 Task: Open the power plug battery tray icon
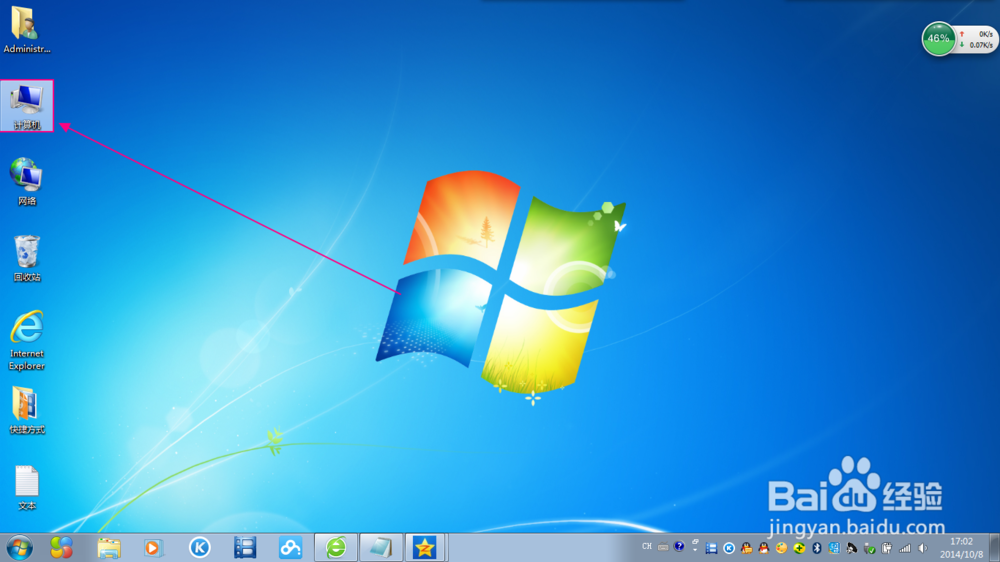pos(886,548)
